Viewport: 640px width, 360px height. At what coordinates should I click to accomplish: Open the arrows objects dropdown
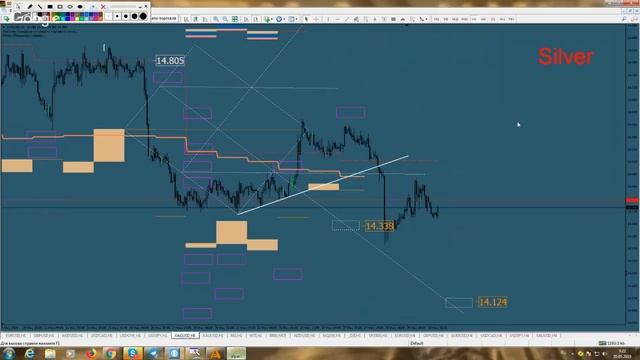pyautogui.click(x=427, y=19)
